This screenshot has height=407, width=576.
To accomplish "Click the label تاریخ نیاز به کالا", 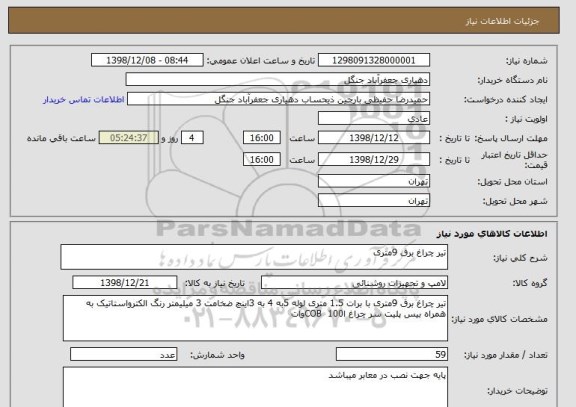I will (x=214, y=283).
